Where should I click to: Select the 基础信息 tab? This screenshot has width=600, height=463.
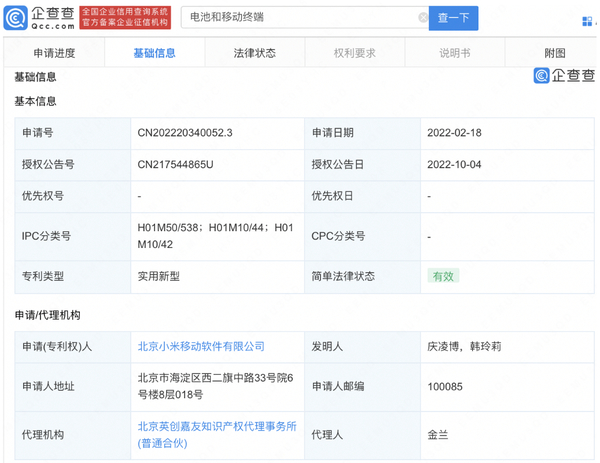pyautogui.click(x=154, y=53)
